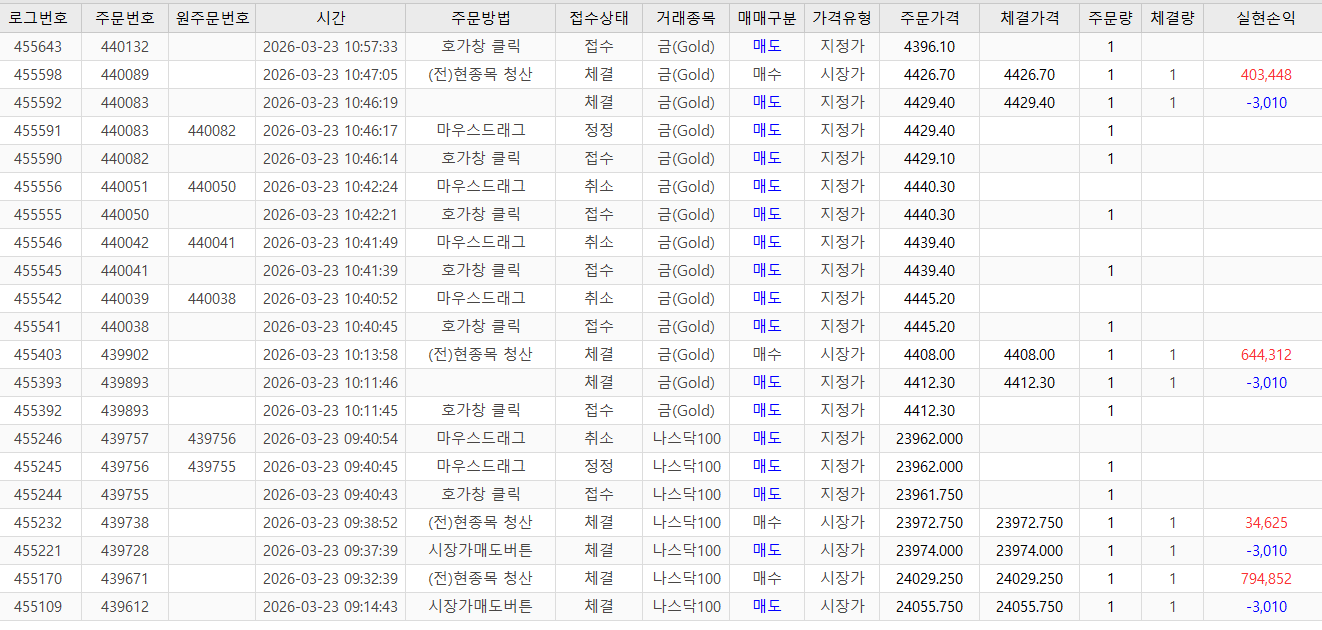
Task: Sort the table by 시간 header
Action: [330, 18]
